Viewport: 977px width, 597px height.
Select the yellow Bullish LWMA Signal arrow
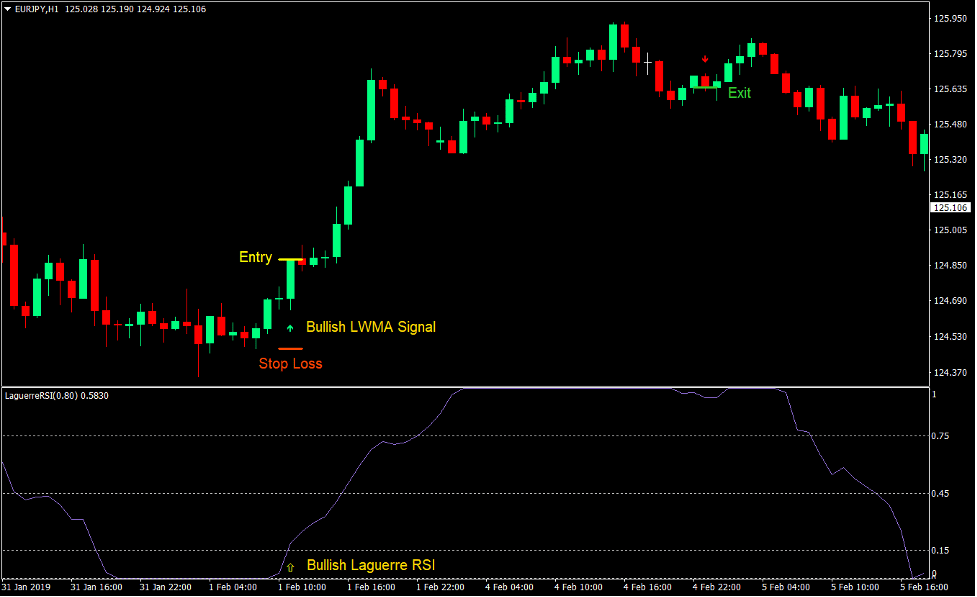(289, 327)
